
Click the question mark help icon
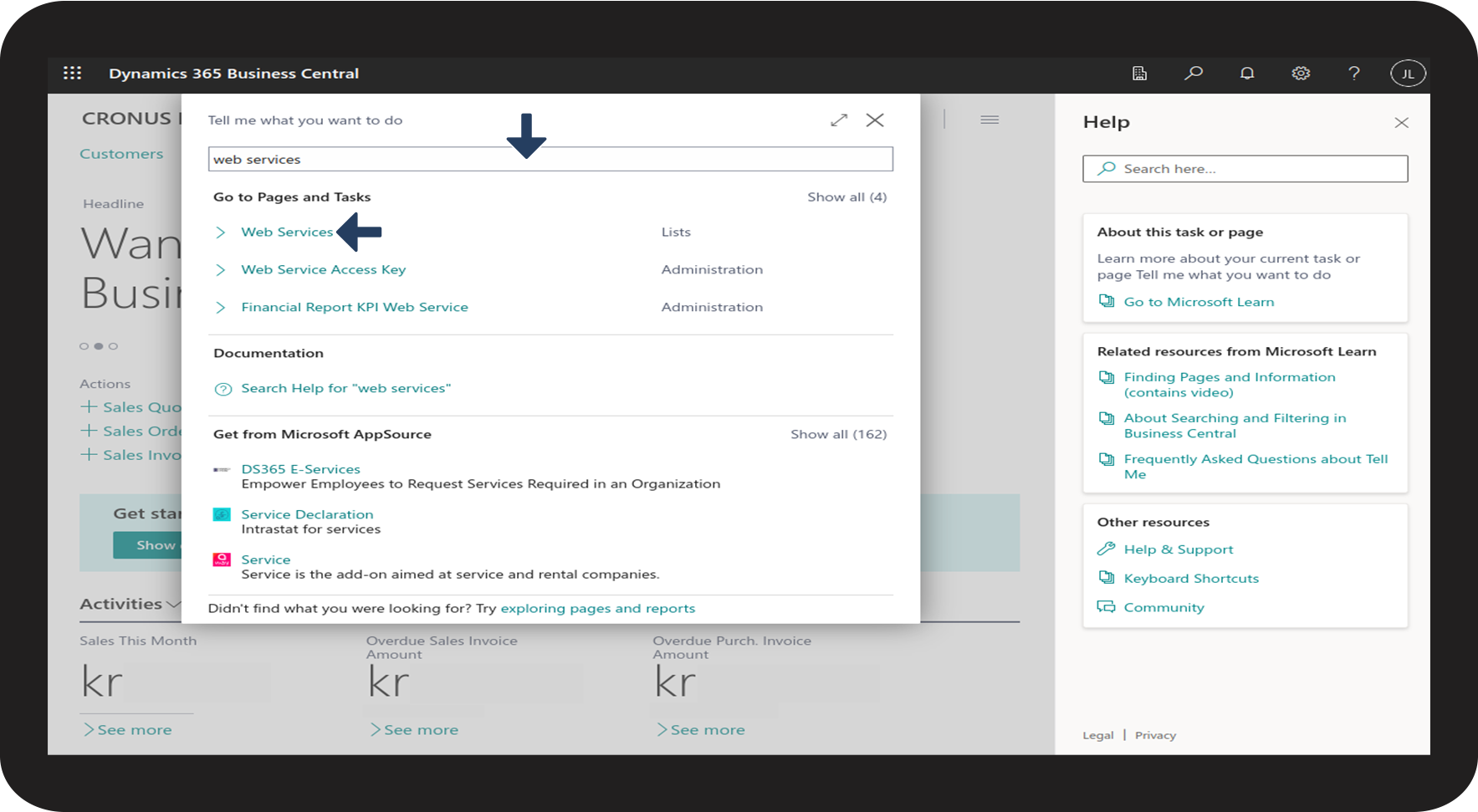point(1354,74)
